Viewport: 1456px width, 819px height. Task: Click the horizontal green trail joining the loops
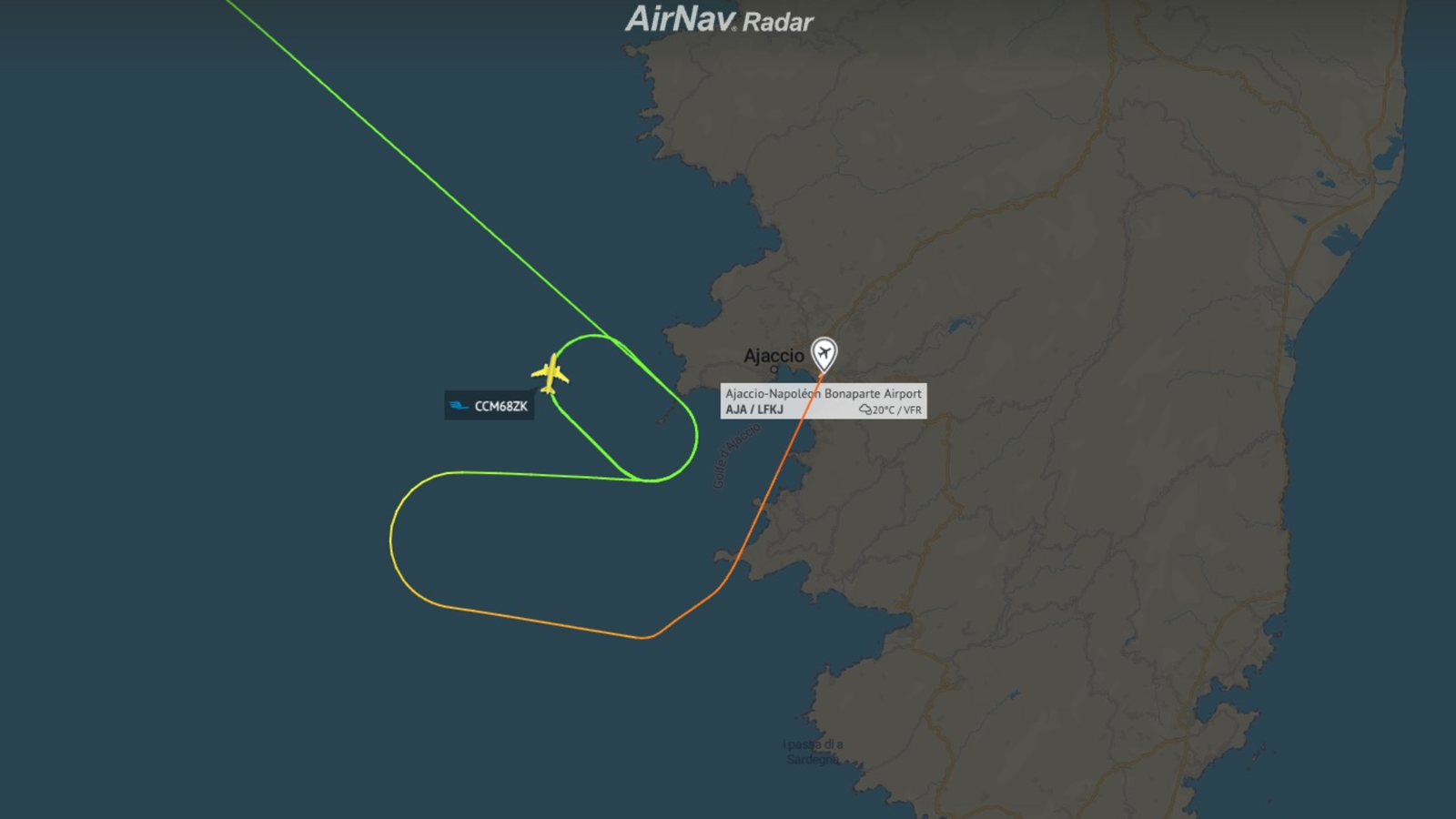[x=546, y=475]
